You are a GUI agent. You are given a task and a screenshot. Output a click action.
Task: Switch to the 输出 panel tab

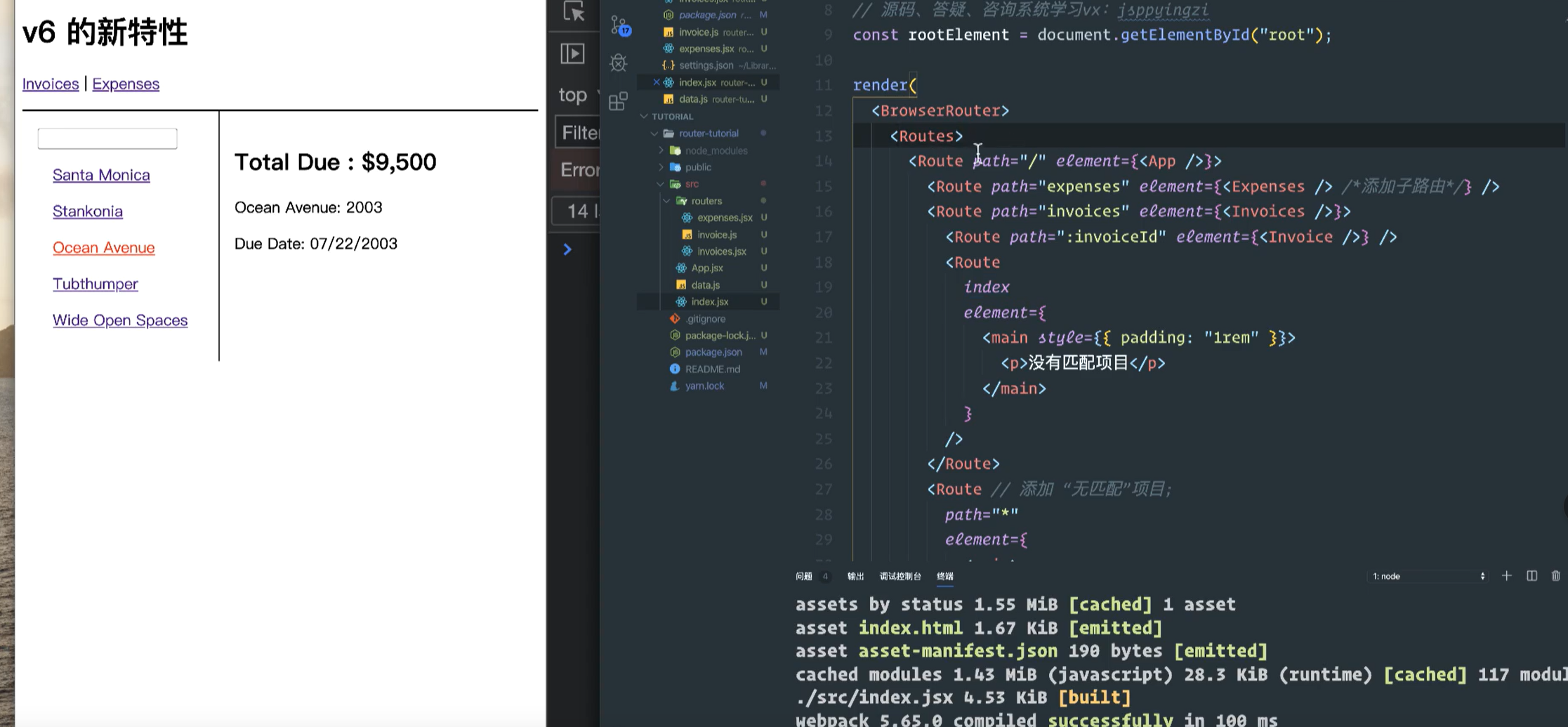tap(855, 576)
